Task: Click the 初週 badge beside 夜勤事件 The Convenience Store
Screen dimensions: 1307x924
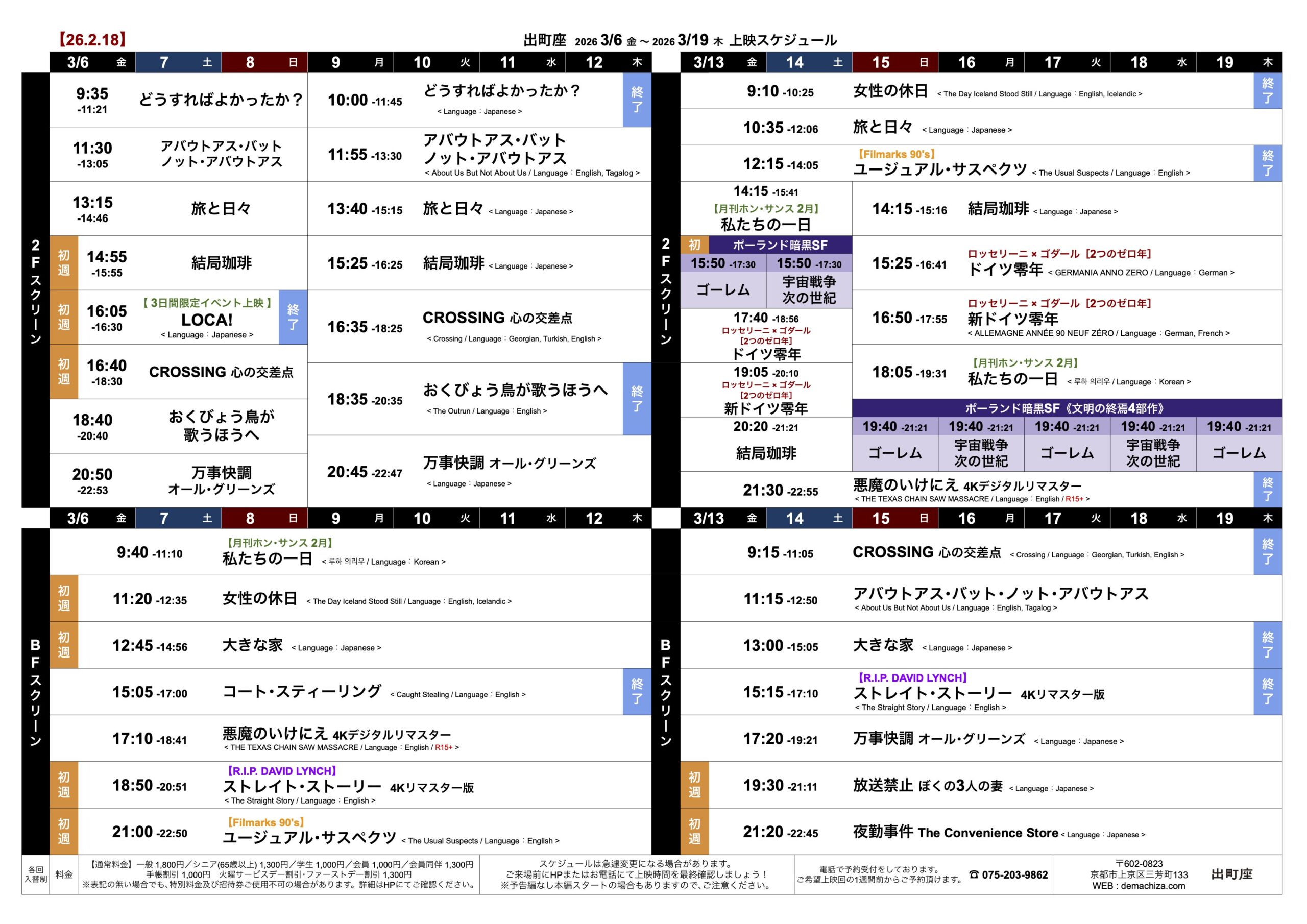Action: (694, 831)
